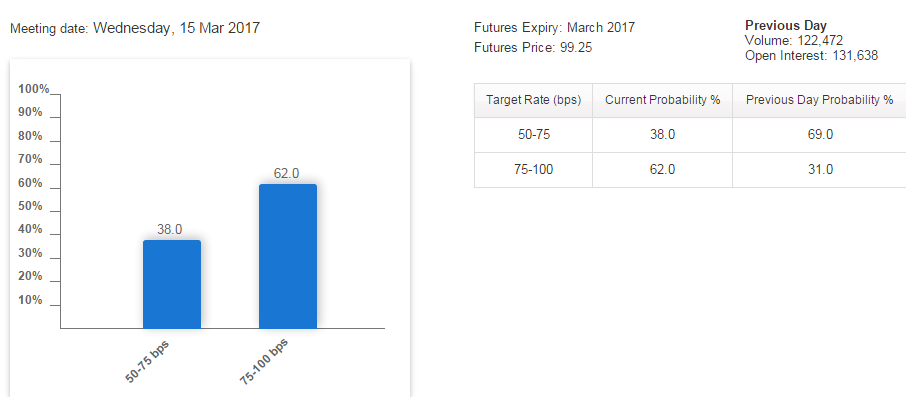Click the Previous Day Probability % header
The height and width of the screenshot is (397, 906).
819,100
